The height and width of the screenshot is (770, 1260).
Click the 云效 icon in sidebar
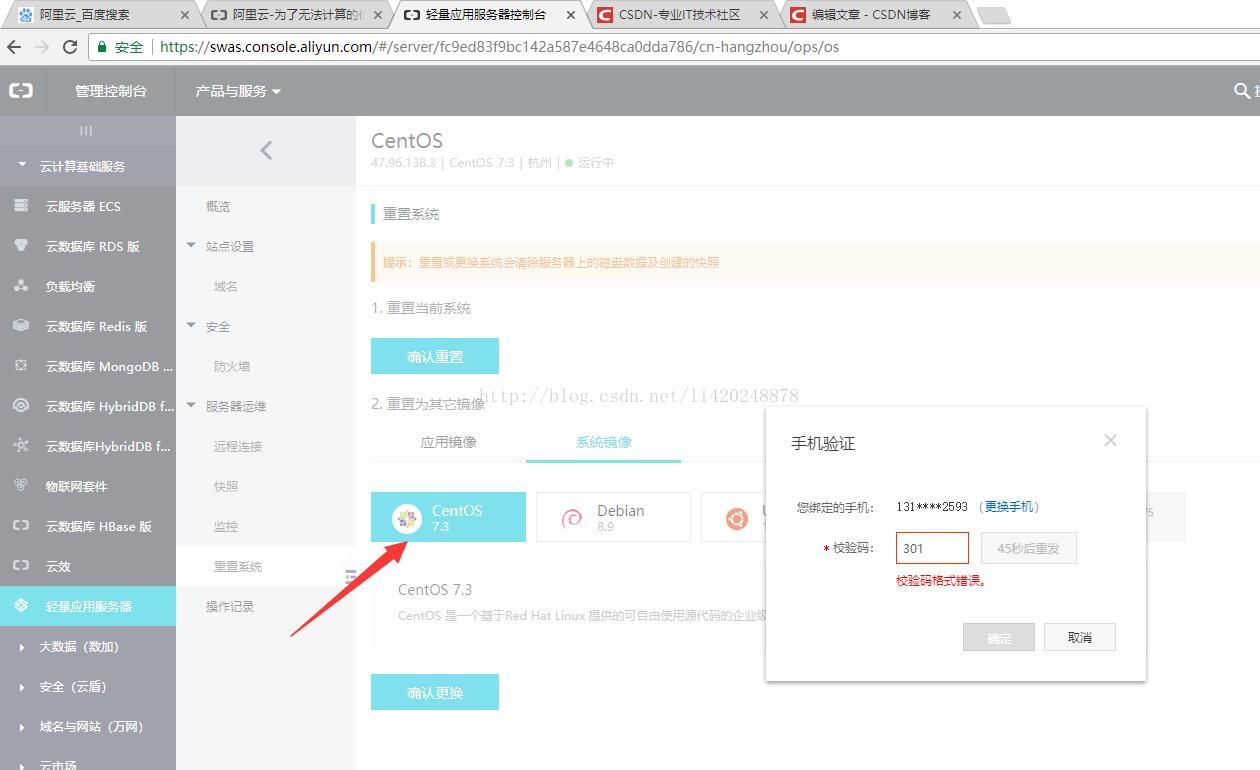(x=21, y=566)
